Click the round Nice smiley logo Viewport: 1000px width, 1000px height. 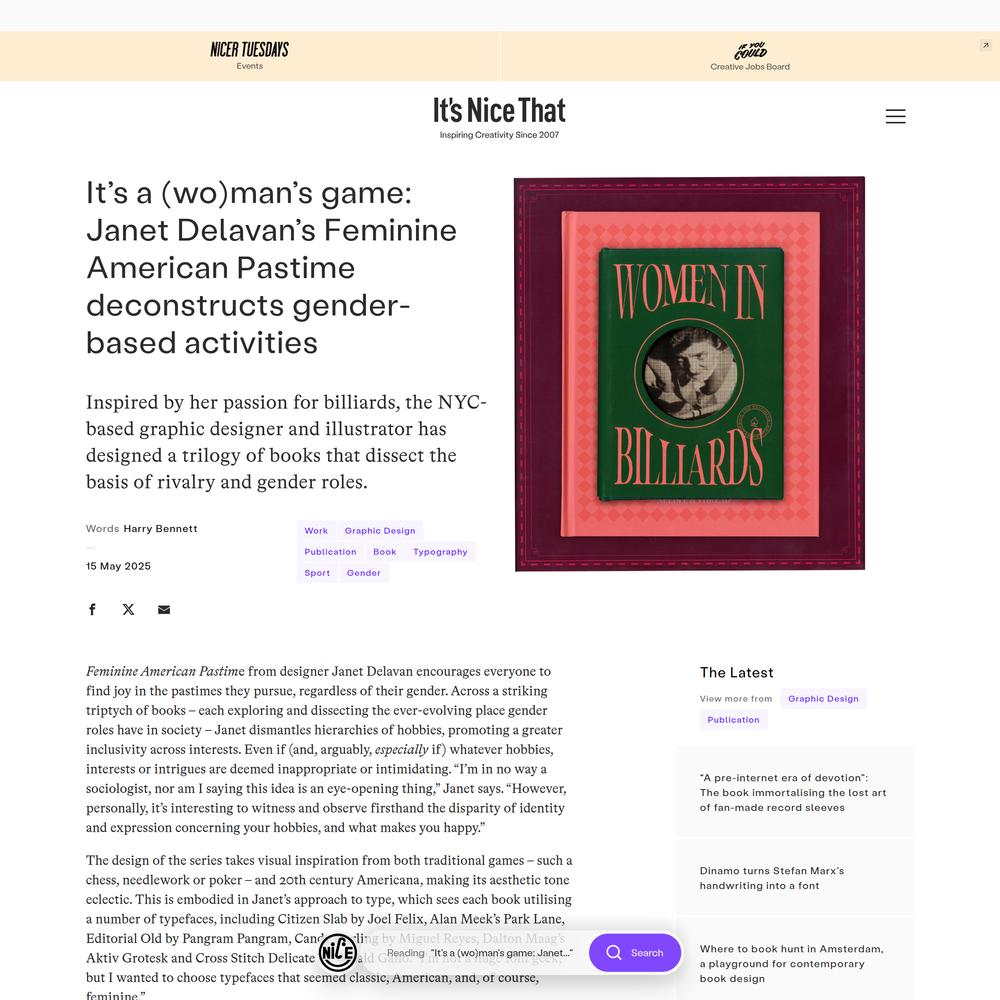coord(337,952)
